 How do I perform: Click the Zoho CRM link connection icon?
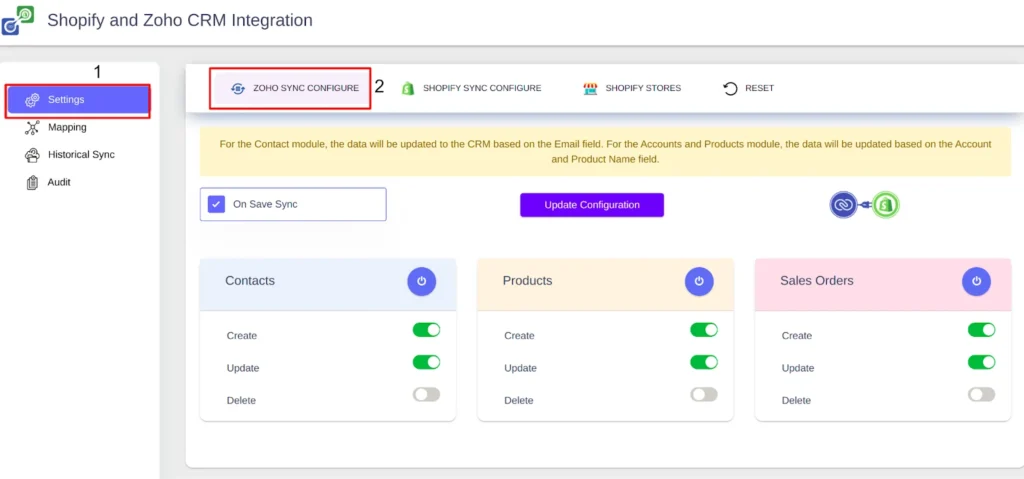pos(843,205)
